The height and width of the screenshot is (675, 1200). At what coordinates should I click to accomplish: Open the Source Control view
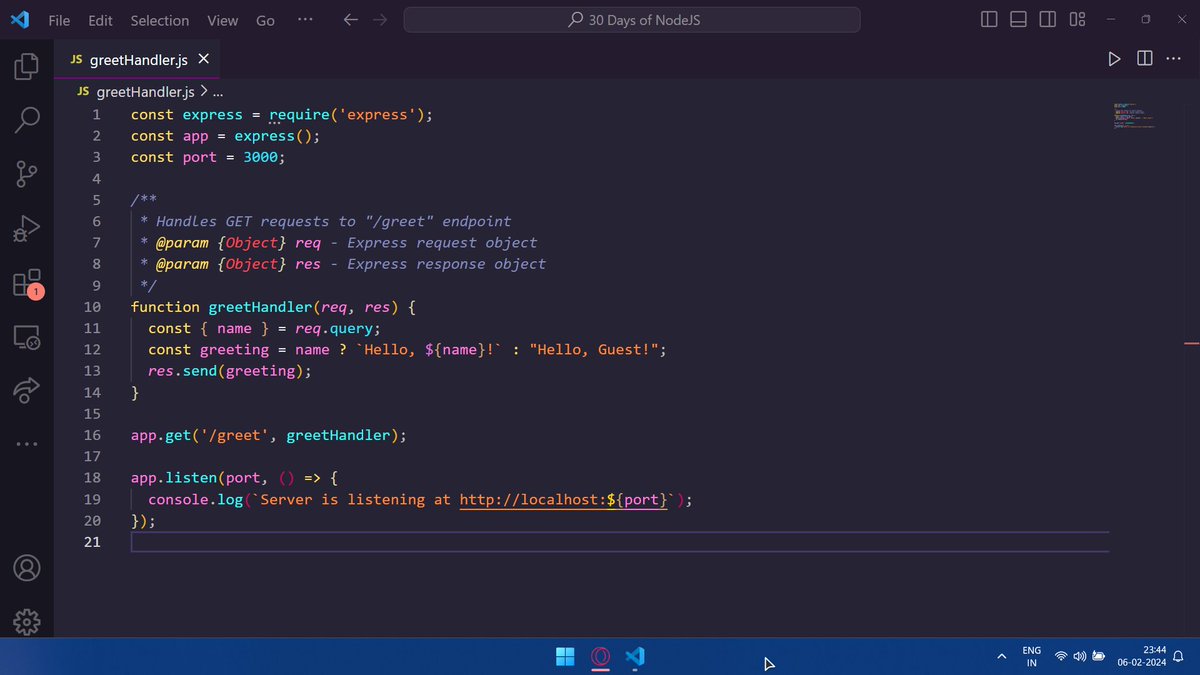(x=27, y=174)
